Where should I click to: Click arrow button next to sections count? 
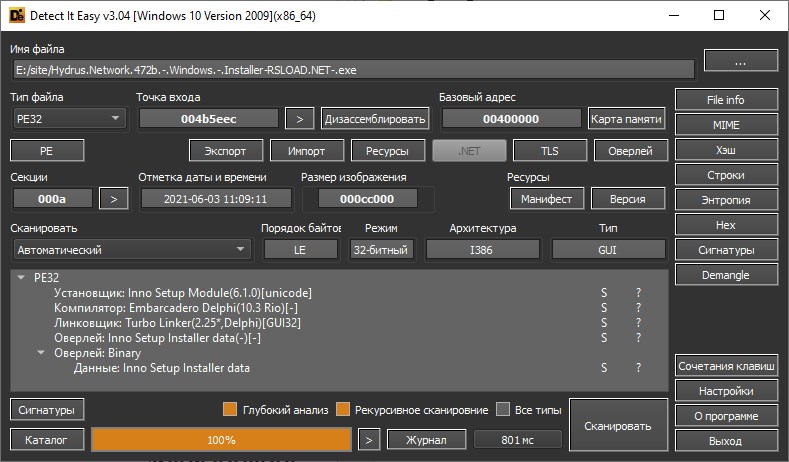114,199
